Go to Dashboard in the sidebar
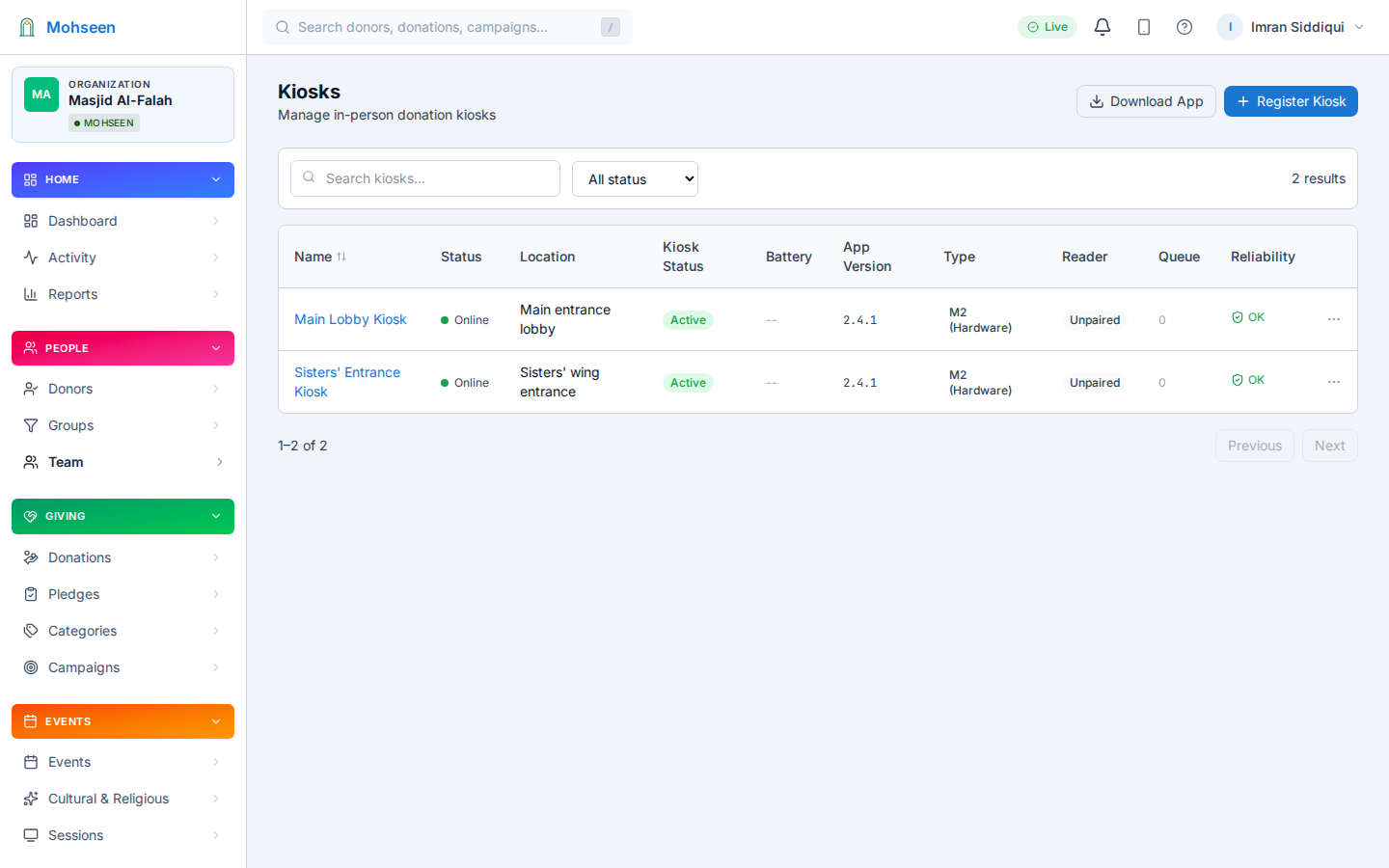The width and height of the screenshot is (1389, 868). coord(123,221)
